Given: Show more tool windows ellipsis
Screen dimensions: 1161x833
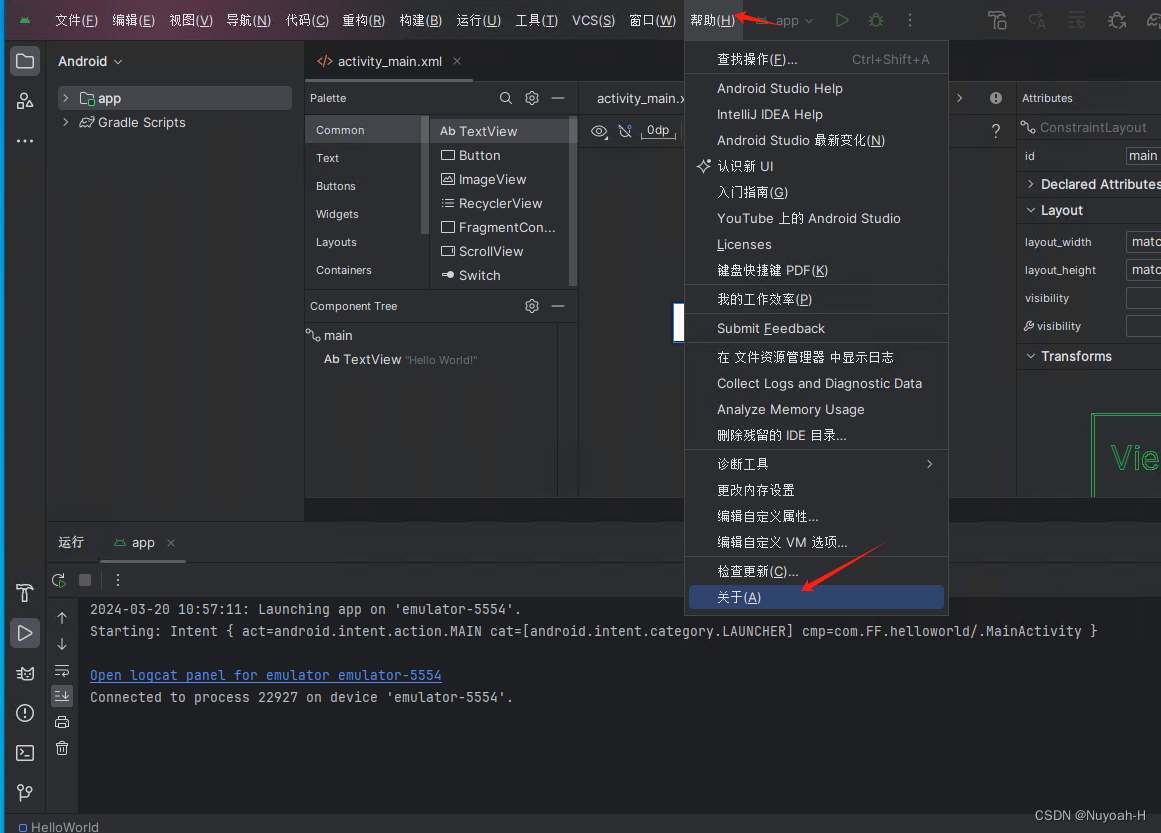Looking at the screenshot, I should [x=24, y=141].
